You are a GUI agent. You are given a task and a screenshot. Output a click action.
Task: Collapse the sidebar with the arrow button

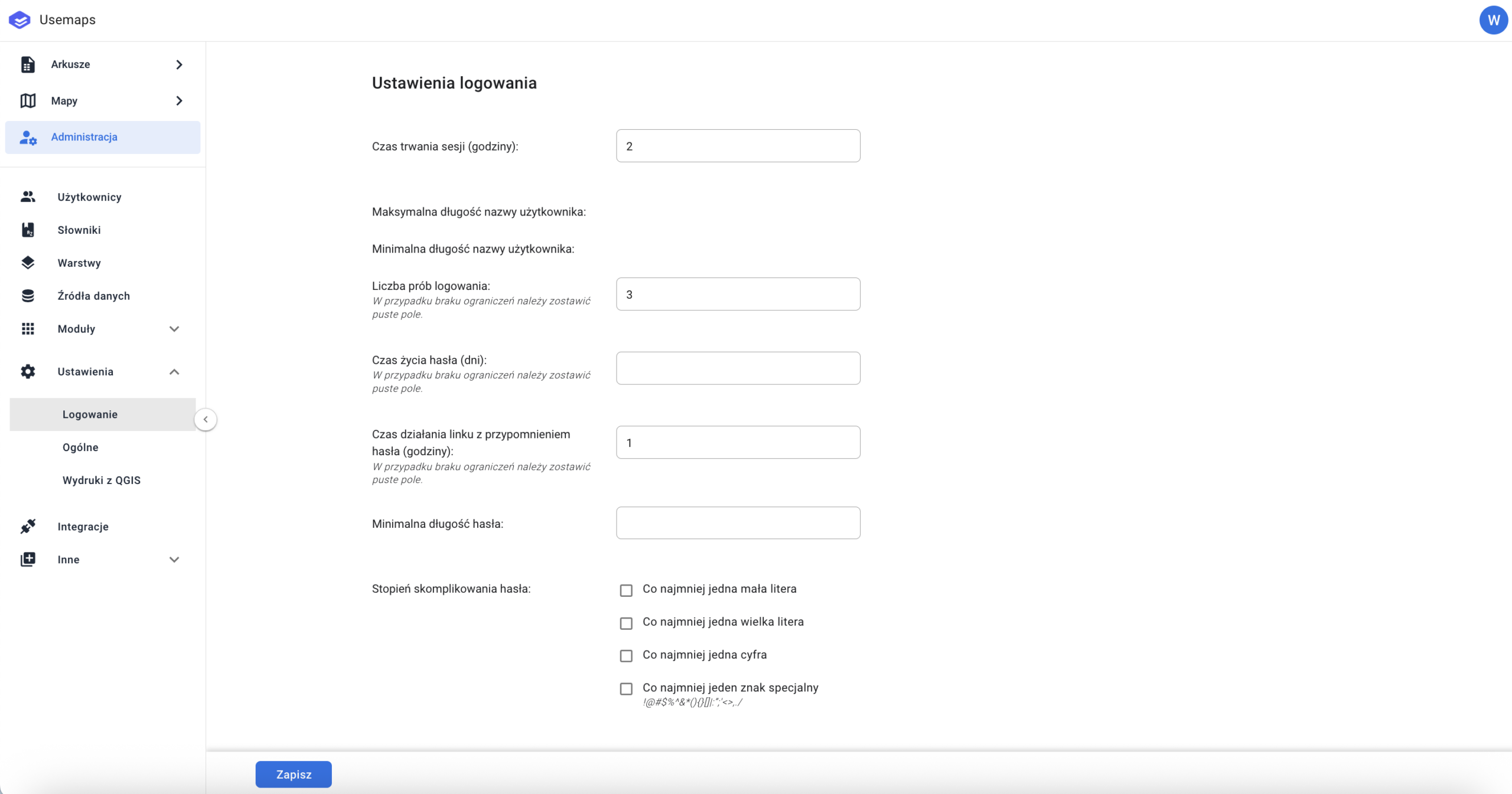click(206, 419)
